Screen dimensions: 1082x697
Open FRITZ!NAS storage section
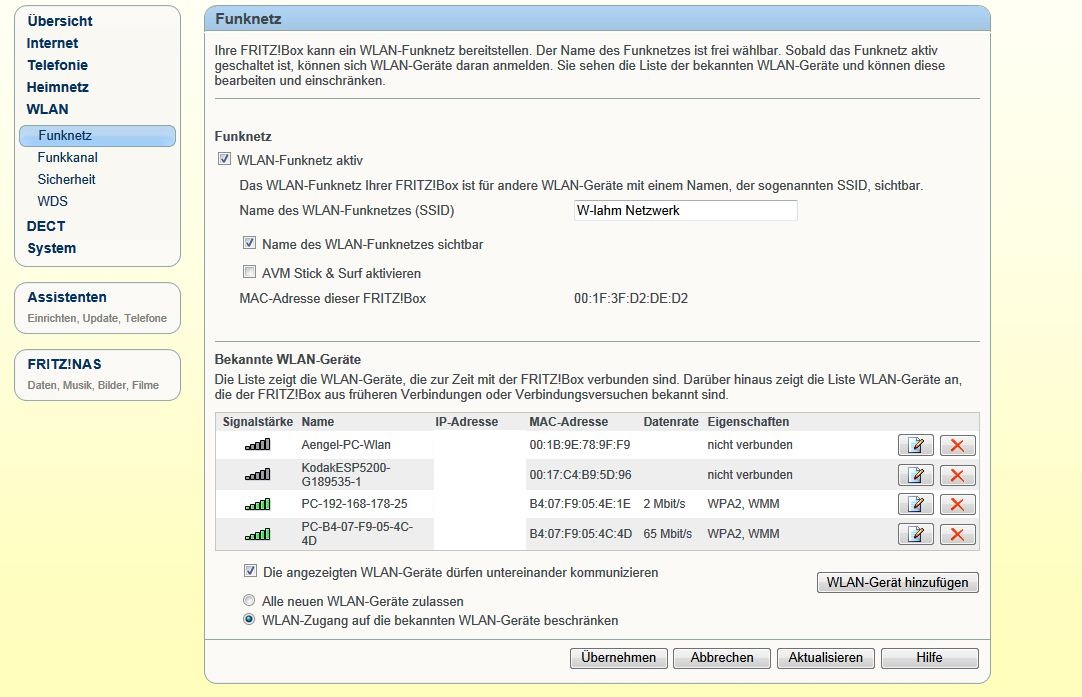[97, 375]
